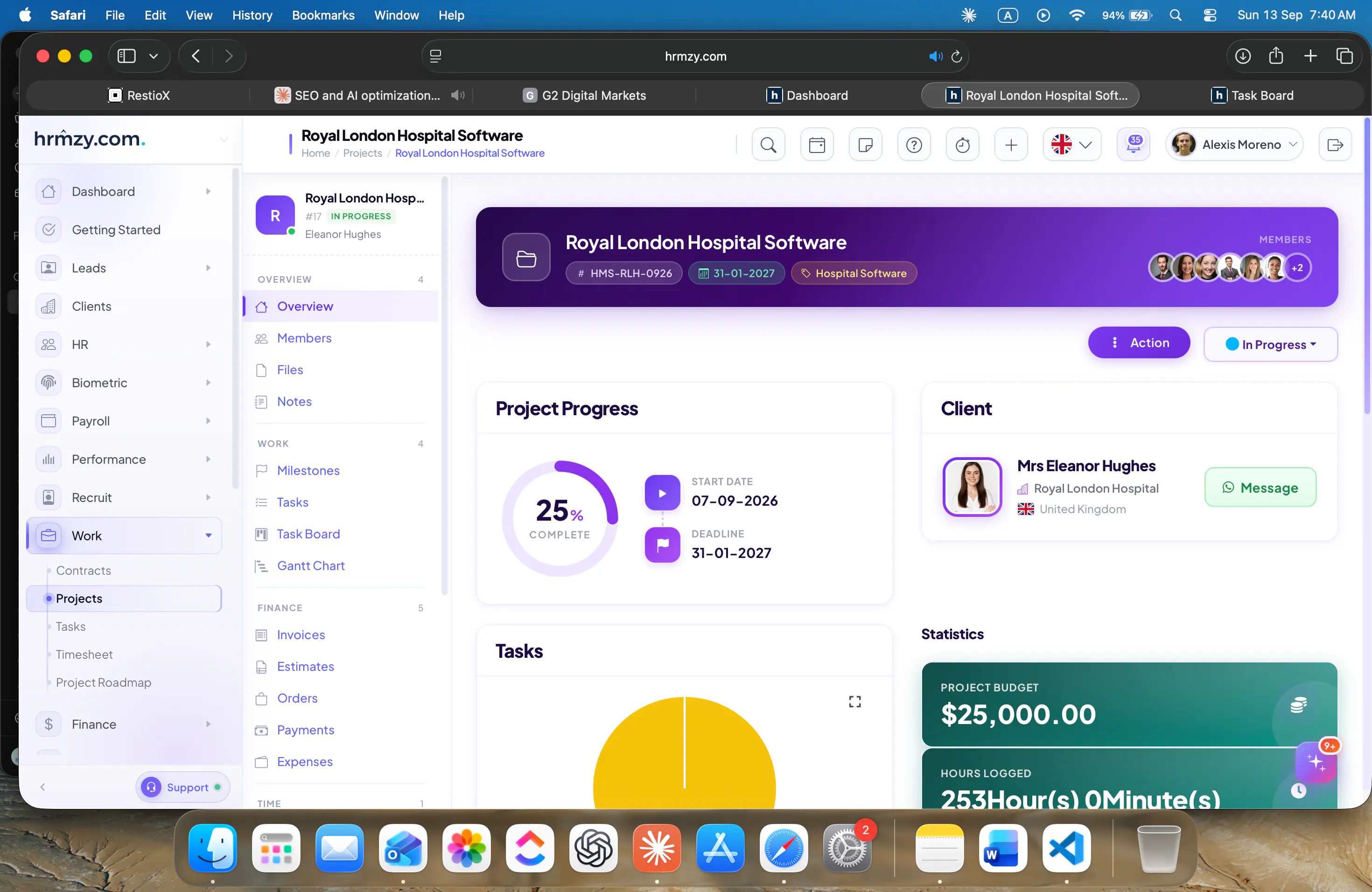Image resolution: width=1372 pixels, height=892 pixels.
Task: Click the logout icon beside Alexis Moreno
Action: click(x=1335, y=145)
